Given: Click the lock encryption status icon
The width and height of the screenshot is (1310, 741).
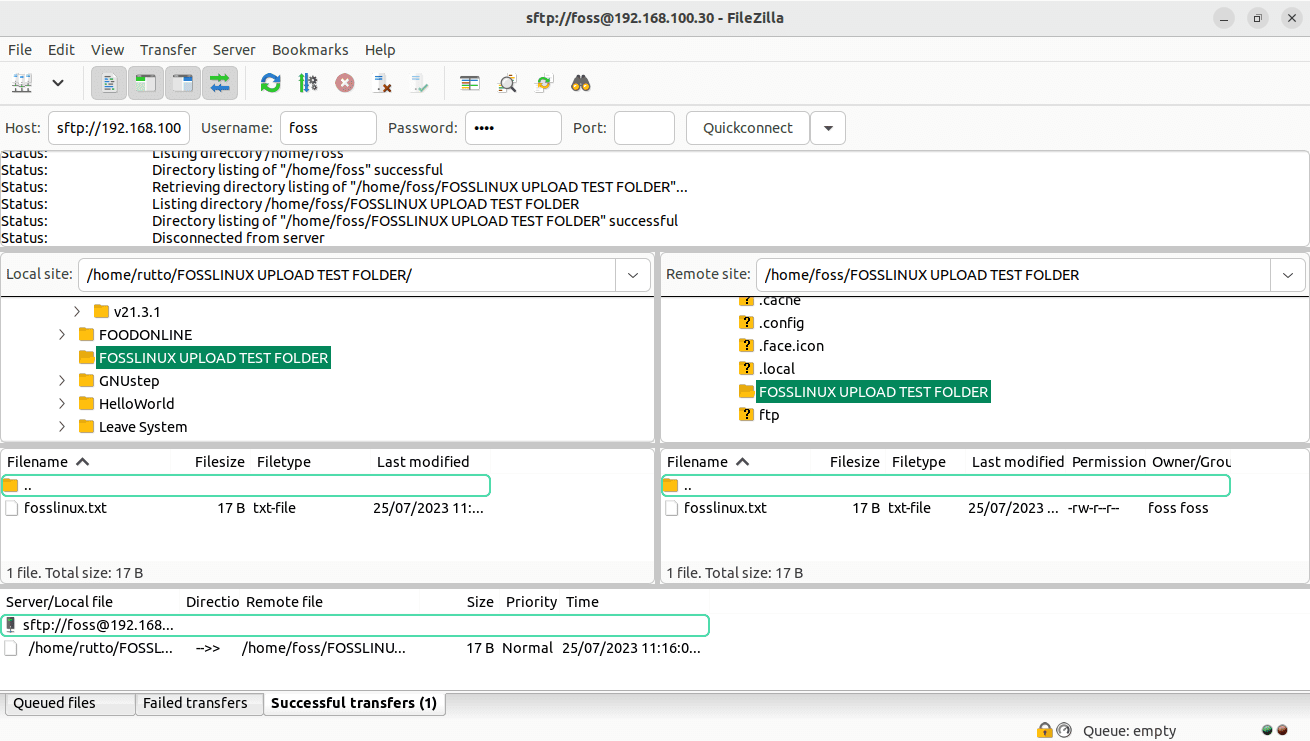Looking at the screenshot, I should point(1044,730).
